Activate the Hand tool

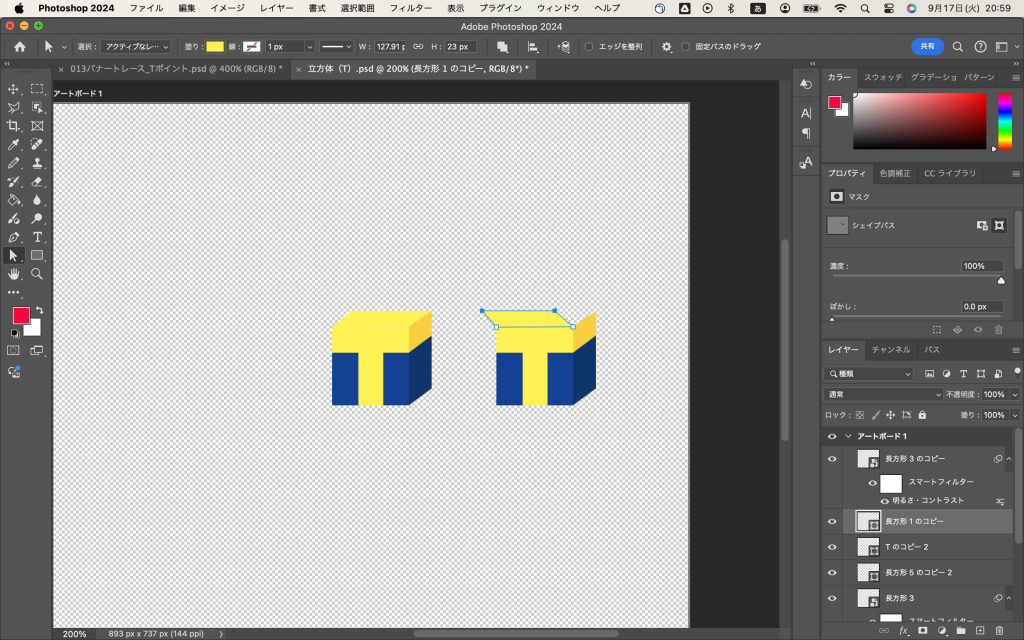tap(14, 273)
